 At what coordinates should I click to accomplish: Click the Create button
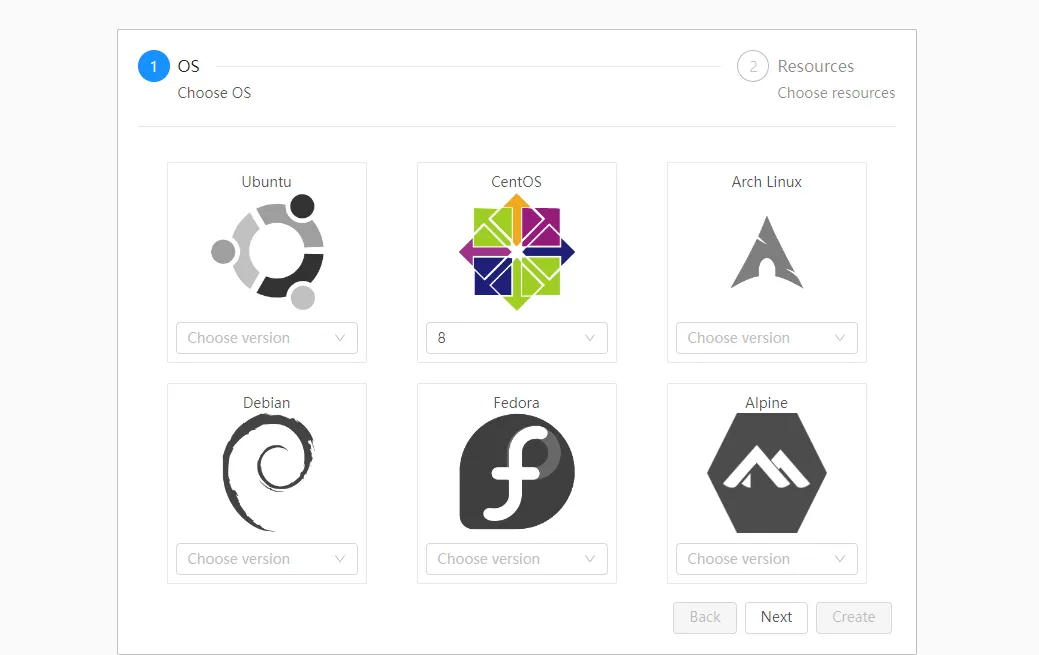click(x=853, y=617)
